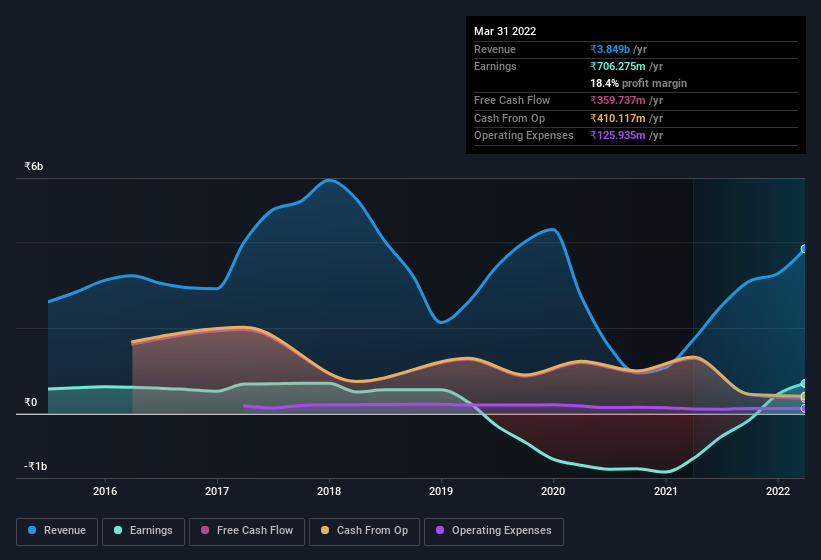Viewport: 821px width, 560px height.
Task: Click the Mar 31 2022 tooltip date
Action: [505, 31]
